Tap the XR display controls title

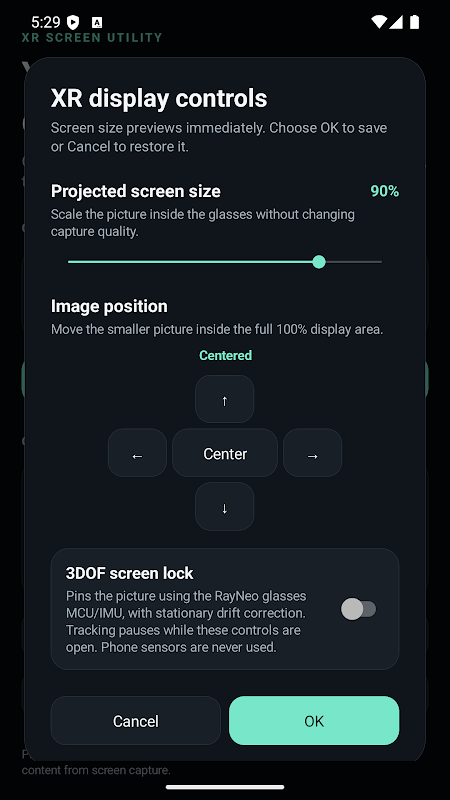159,98
